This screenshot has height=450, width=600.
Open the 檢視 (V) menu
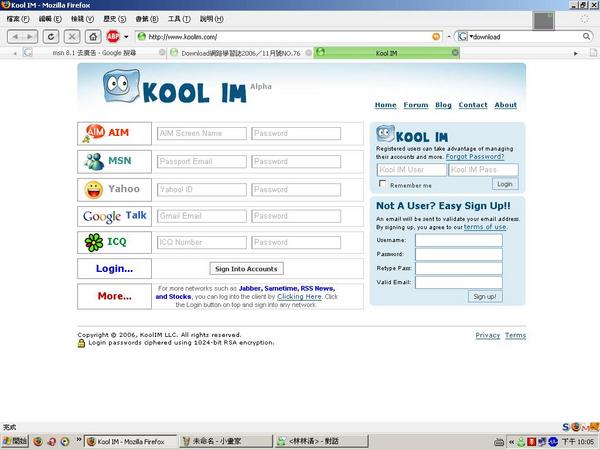tap(82, 19)
